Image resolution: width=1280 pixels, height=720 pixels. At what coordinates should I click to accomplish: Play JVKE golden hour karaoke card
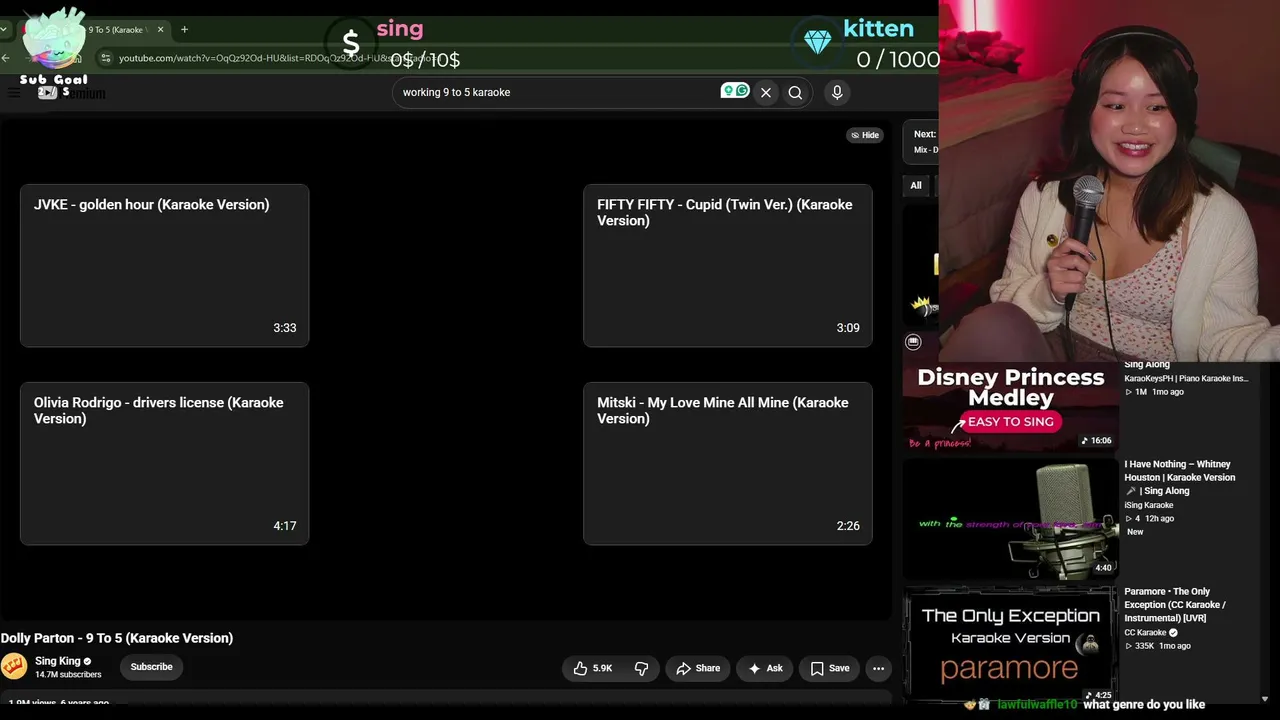pyautogui.click(x=164, y=265)
